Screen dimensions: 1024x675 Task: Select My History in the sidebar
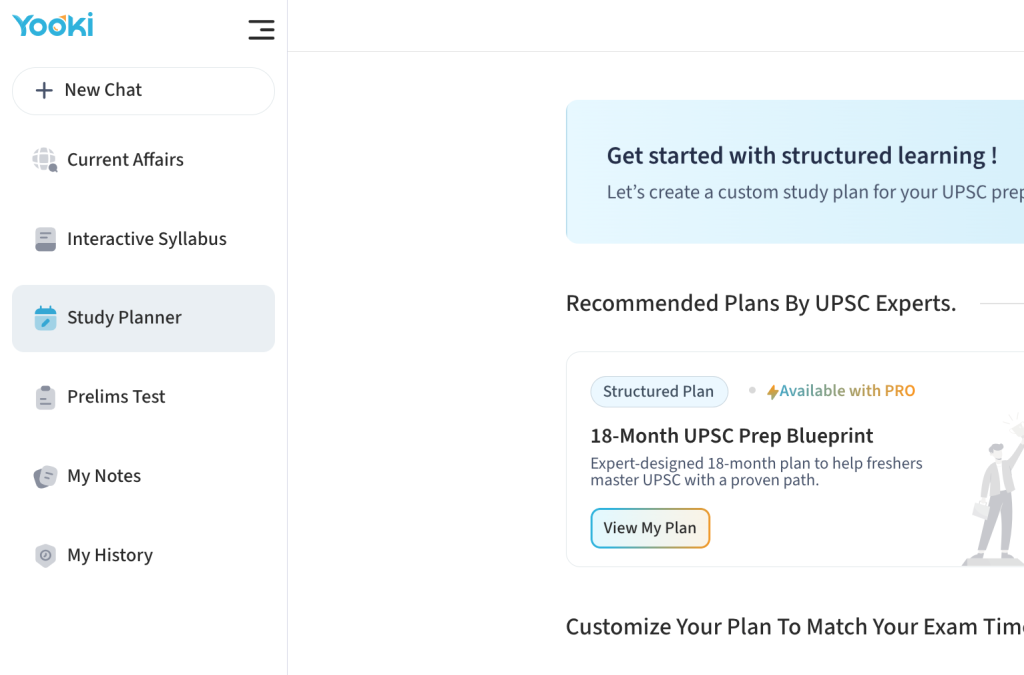(109, 555)
